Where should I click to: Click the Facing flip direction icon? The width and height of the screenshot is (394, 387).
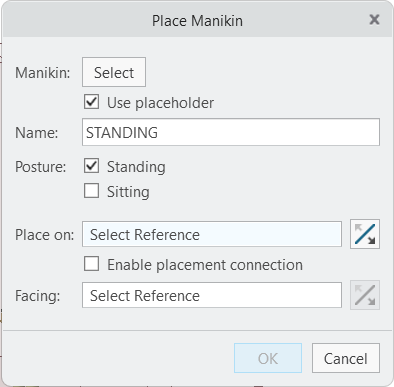(x=365, y=295)
